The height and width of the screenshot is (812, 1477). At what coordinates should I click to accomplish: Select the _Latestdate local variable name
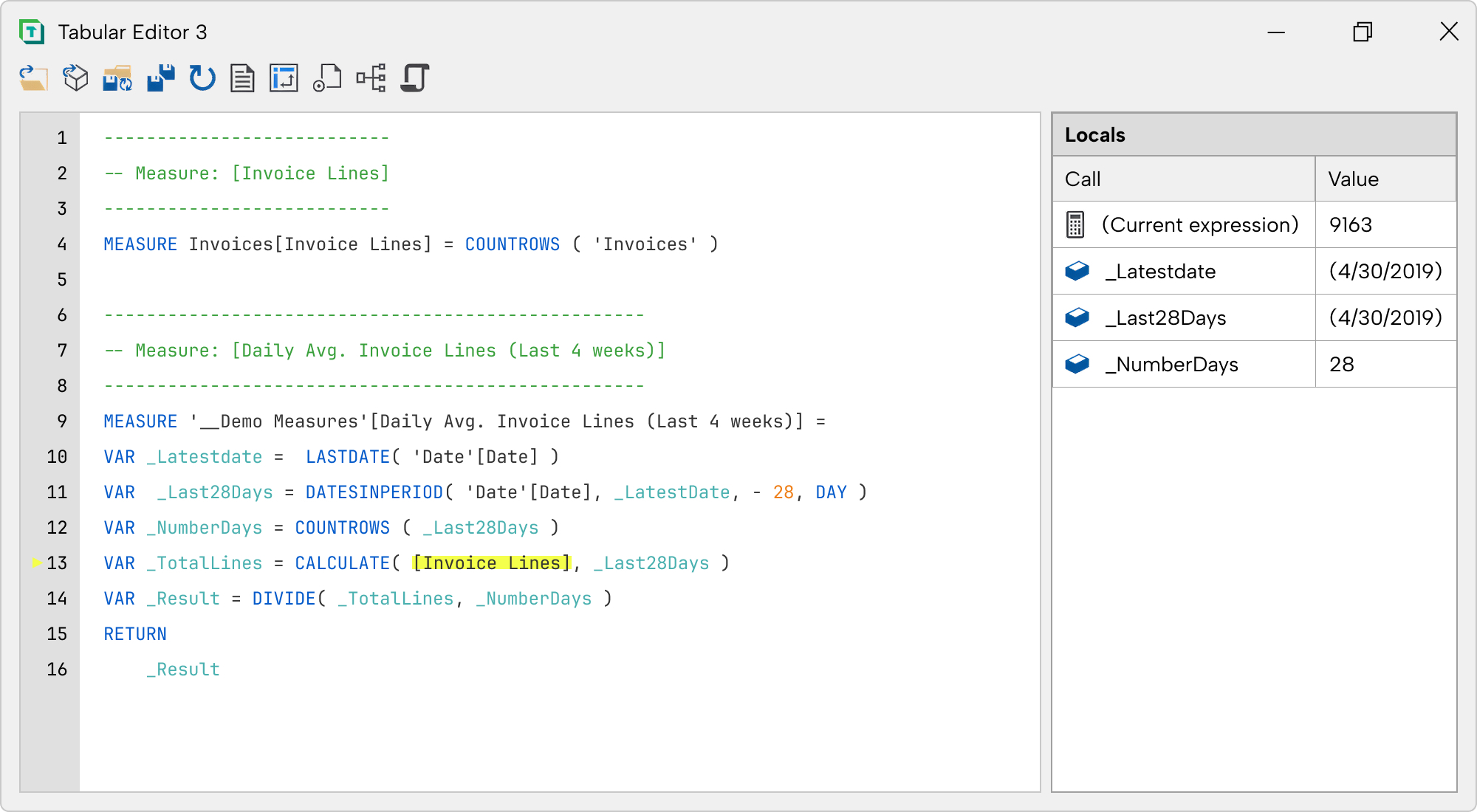(x=1160, y=272)
